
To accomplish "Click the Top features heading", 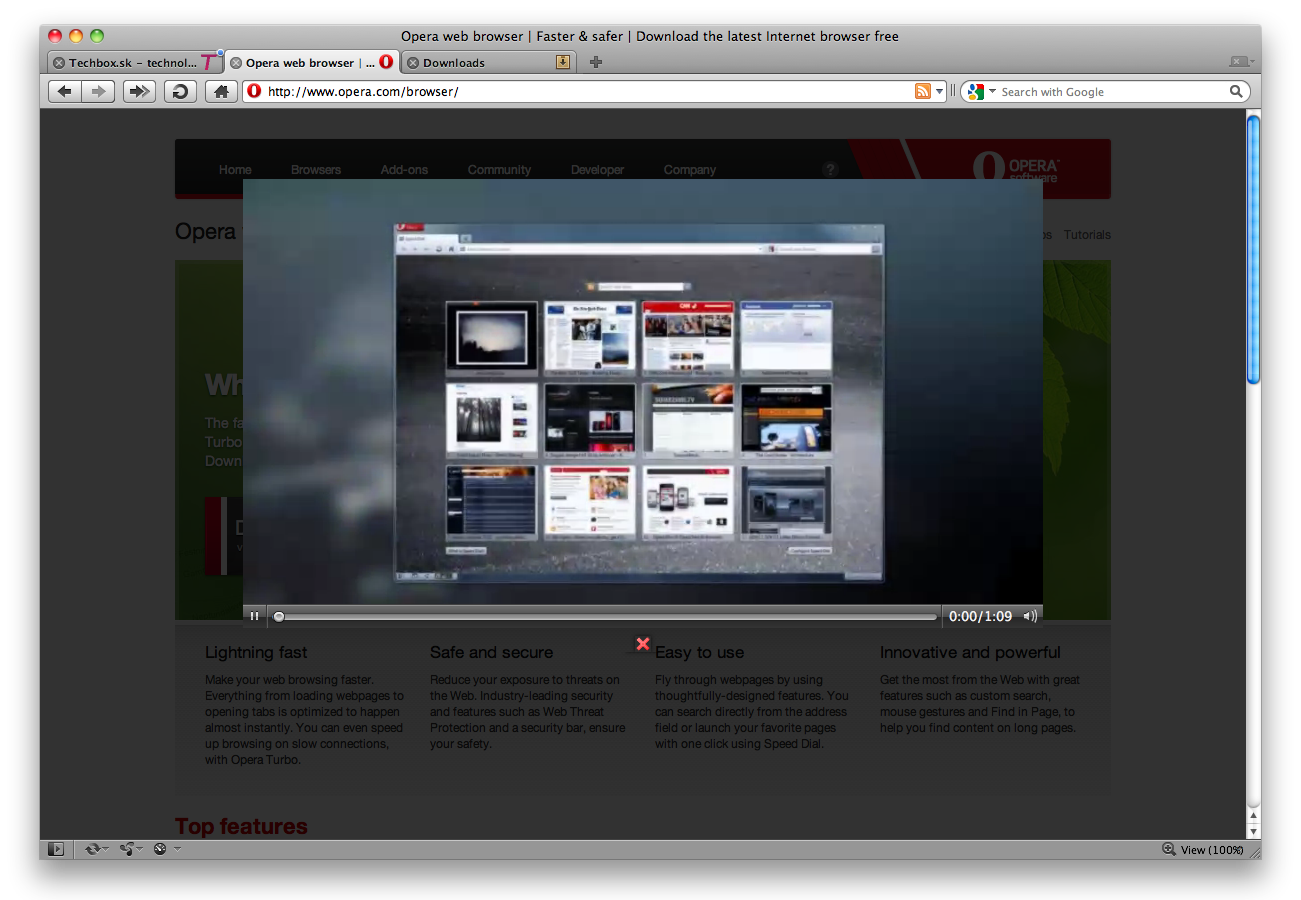I will [241, 826].
